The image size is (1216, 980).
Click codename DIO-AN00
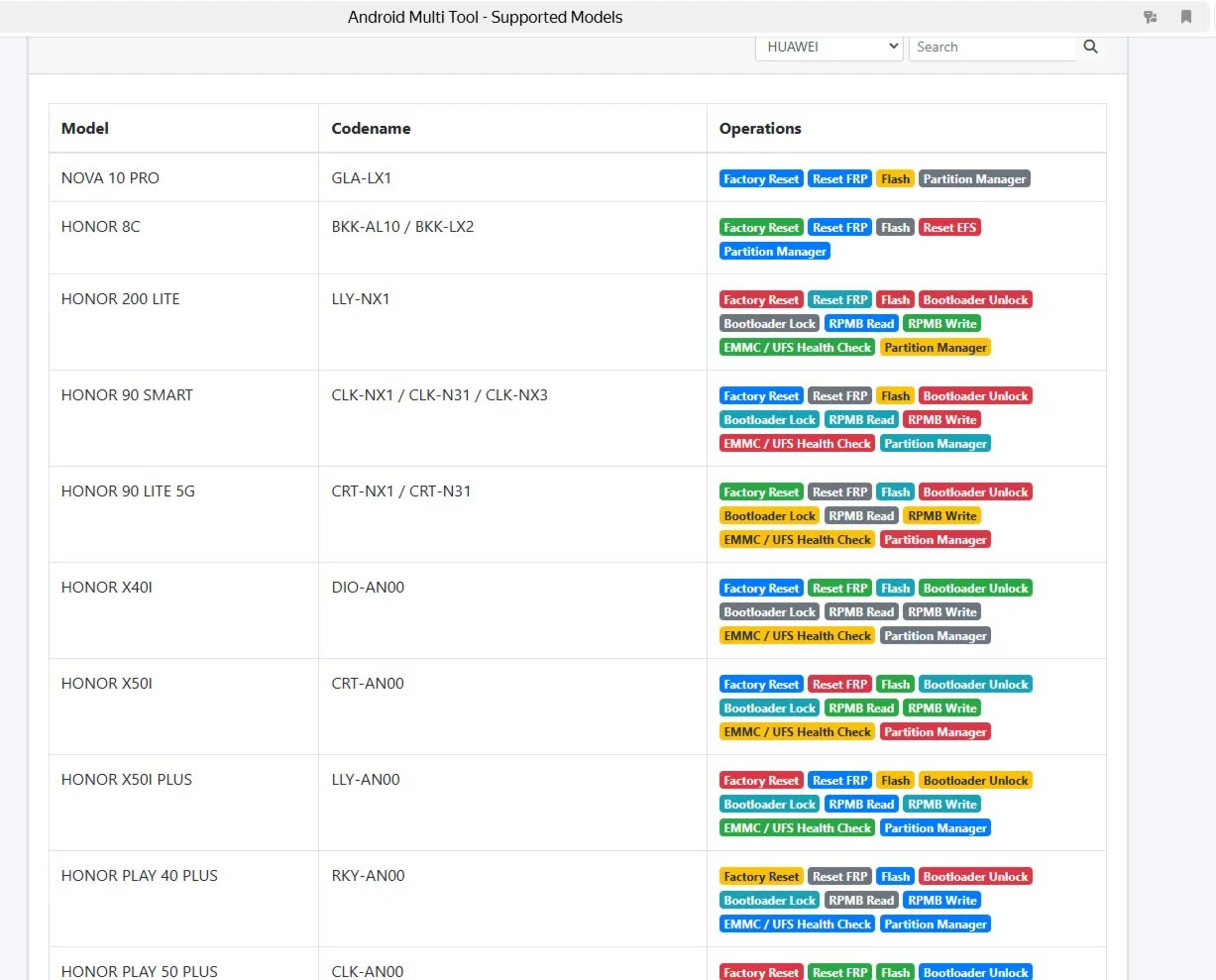click(x=368, y=588)
